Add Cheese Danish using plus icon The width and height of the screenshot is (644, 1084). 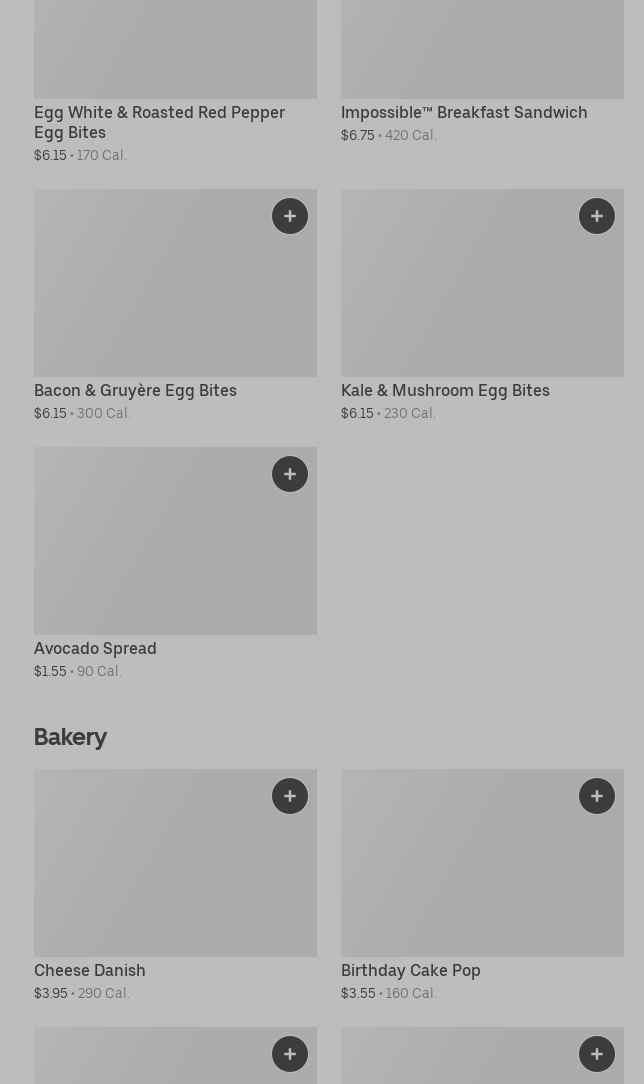[290, 796]
